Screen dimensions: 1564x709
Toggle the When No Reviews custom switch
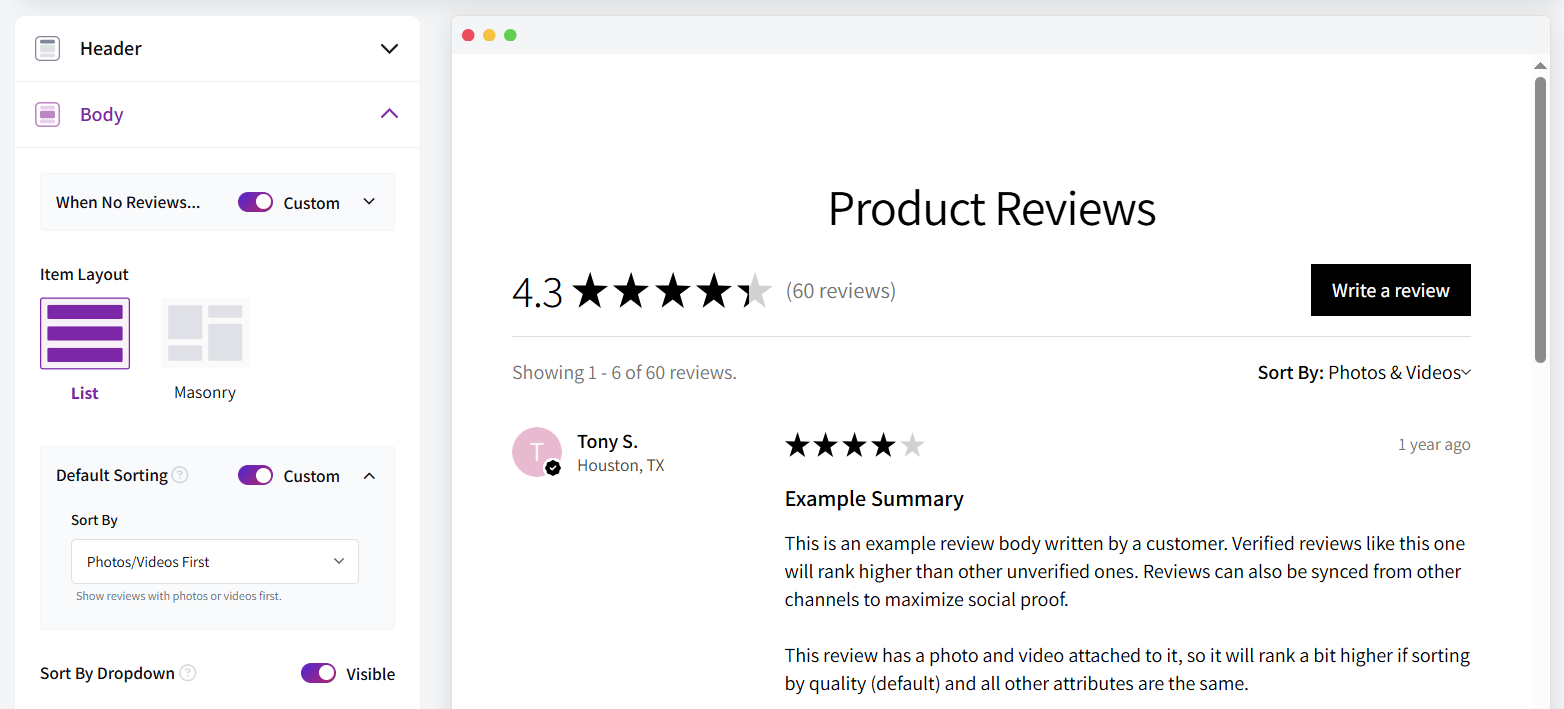click(x=255, y=202)
